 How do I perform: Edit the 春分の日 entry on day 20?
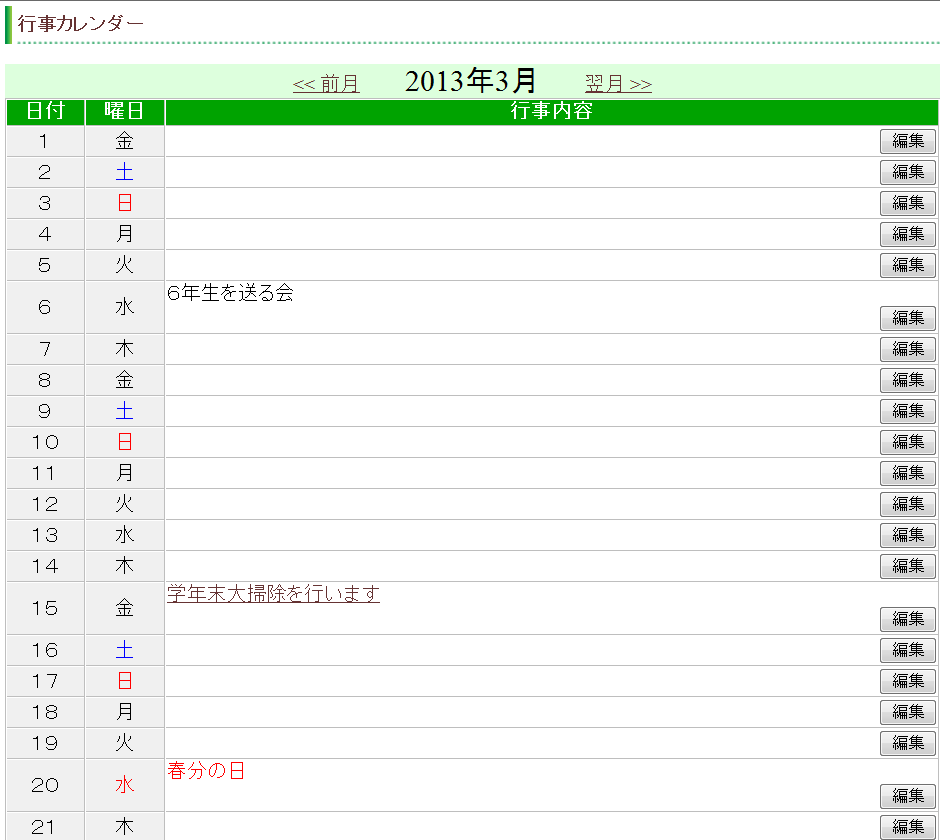point(908,796)
